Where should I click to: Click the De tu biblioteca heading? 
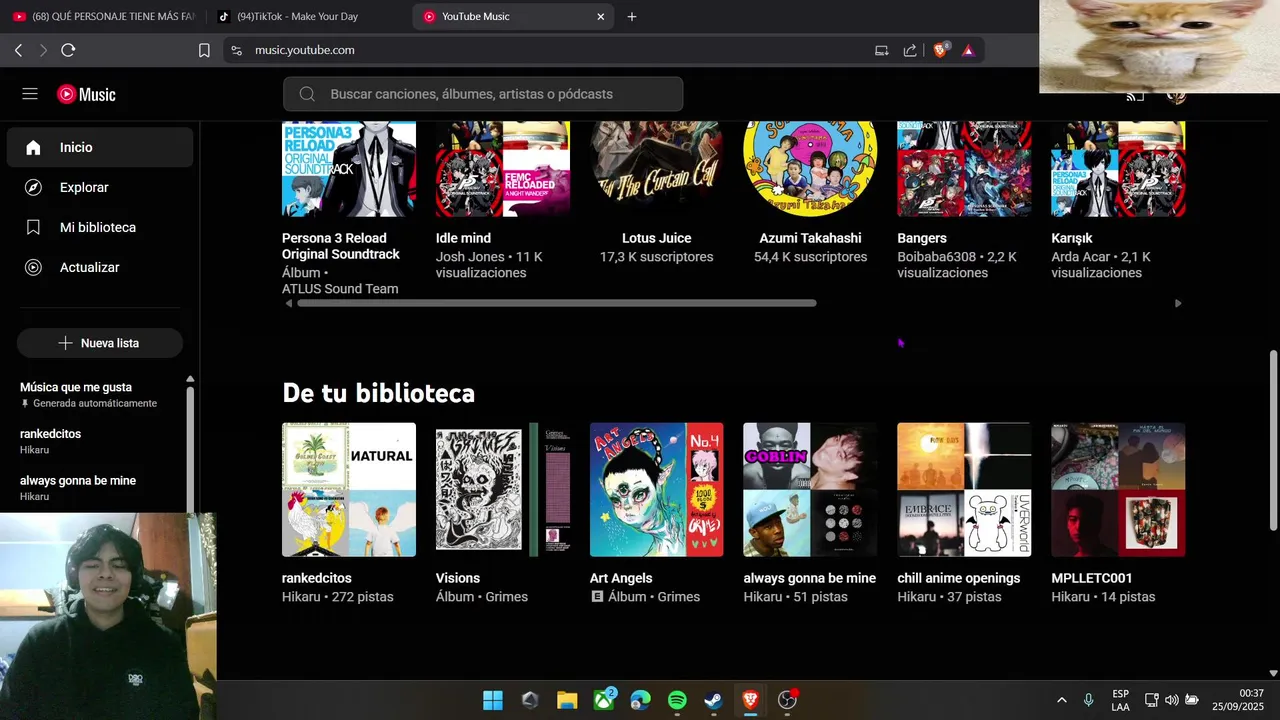[379, 393]
